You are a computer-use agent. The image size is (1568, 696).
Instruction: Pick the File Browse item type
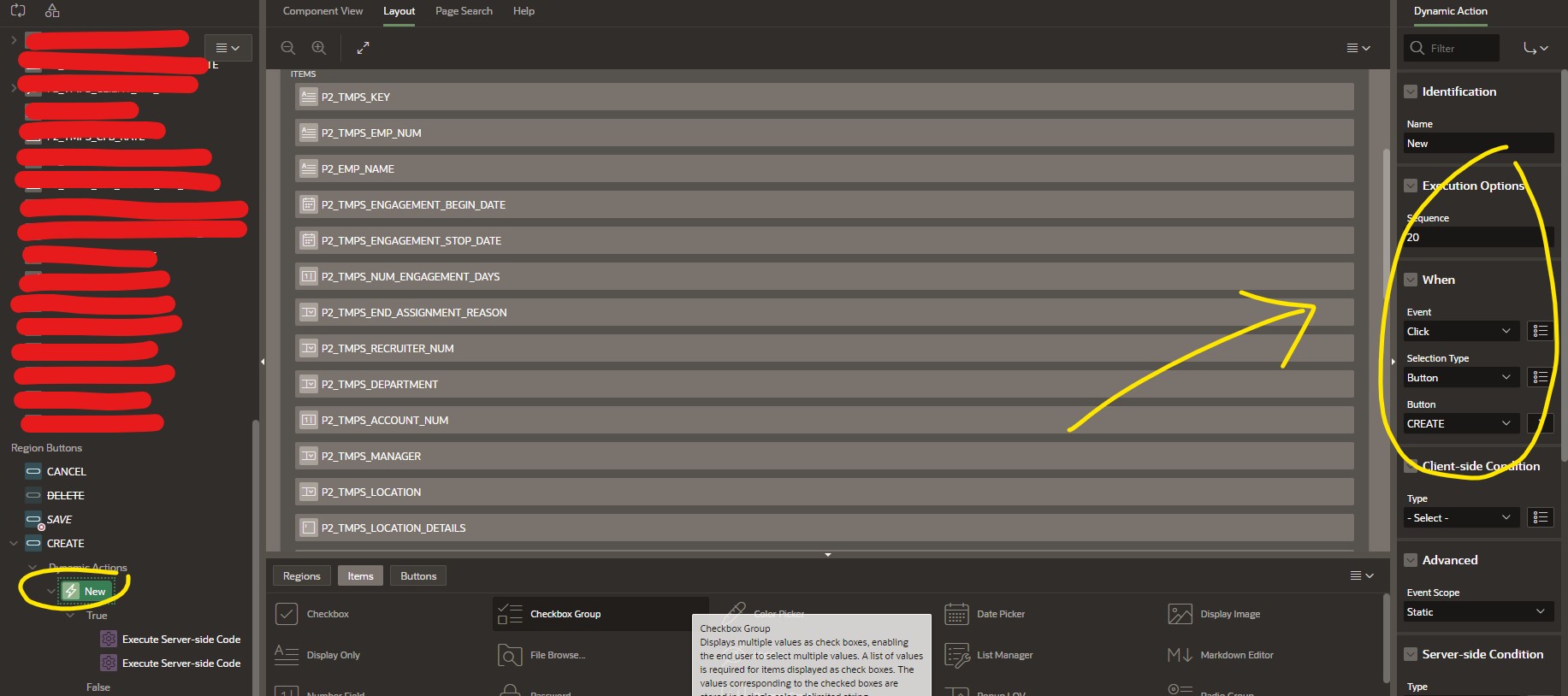tap(541, 655)
